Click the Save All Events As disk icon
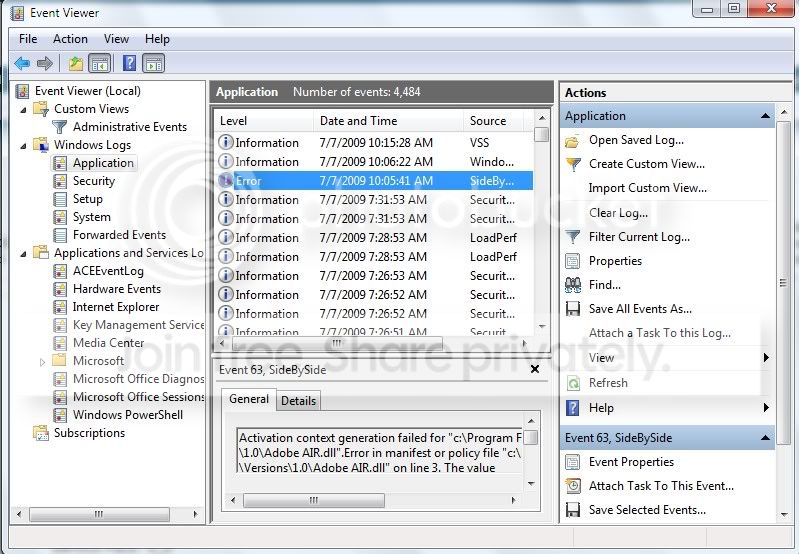 (x=573, y=309)
